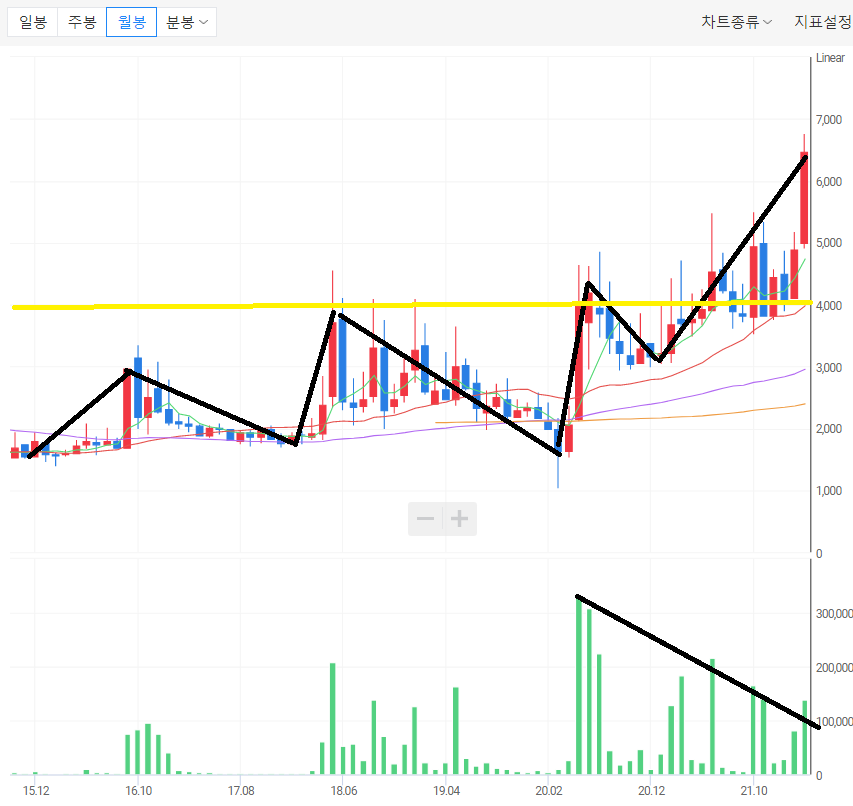Click the 100,000 volume axis label
This screenshot has width=853, height=806.
834,722
